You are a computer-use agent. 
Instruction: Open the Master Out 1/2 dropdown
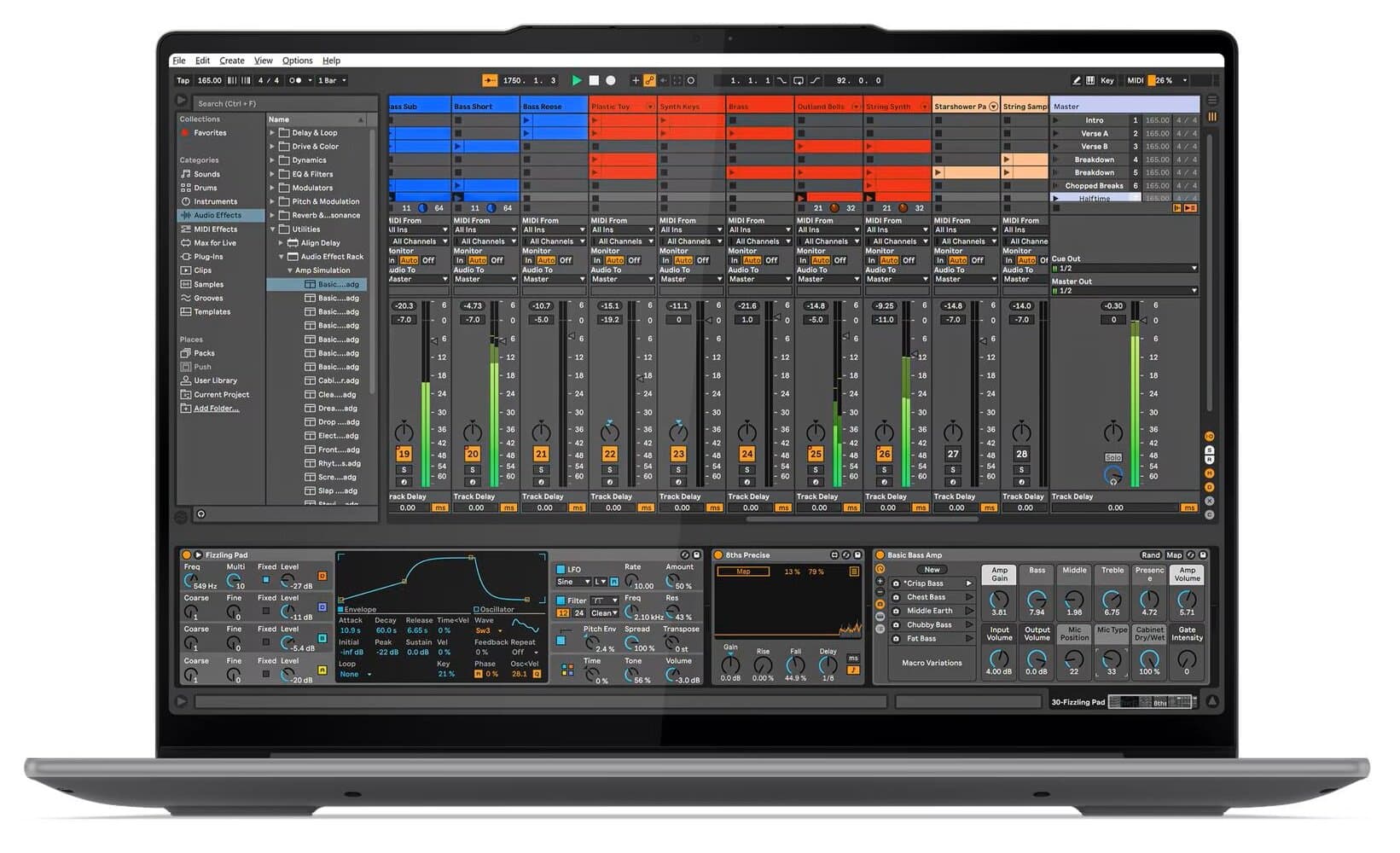coord(1124,291)
